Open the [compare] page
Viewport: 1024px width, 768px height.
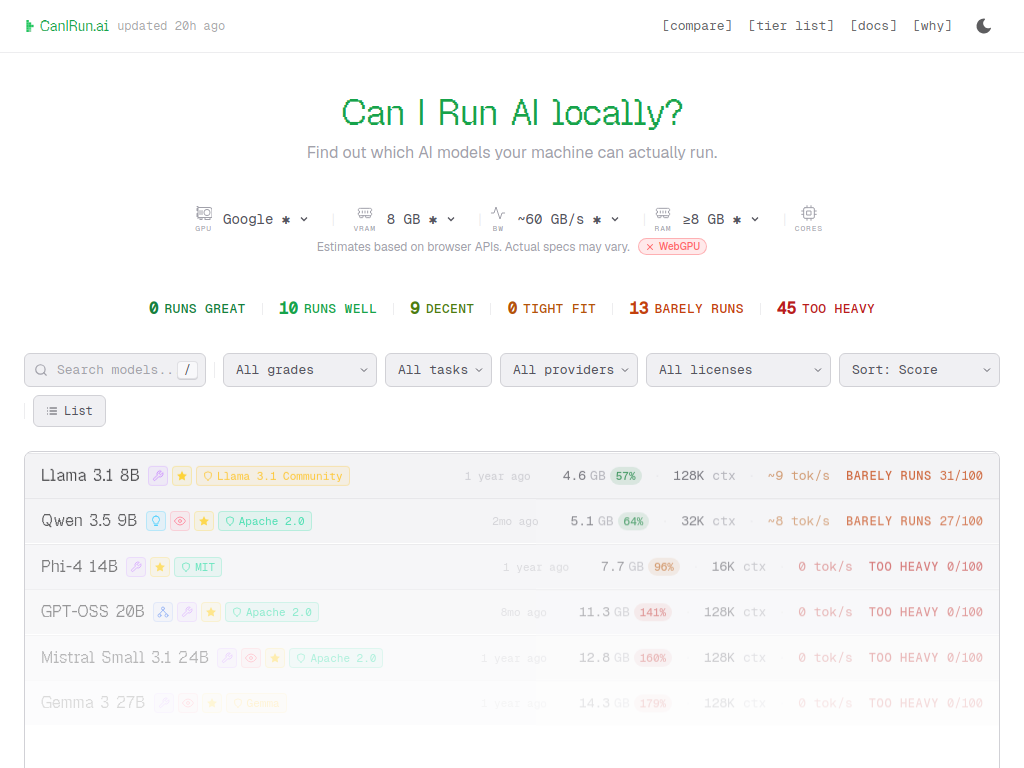pos(697,26)
